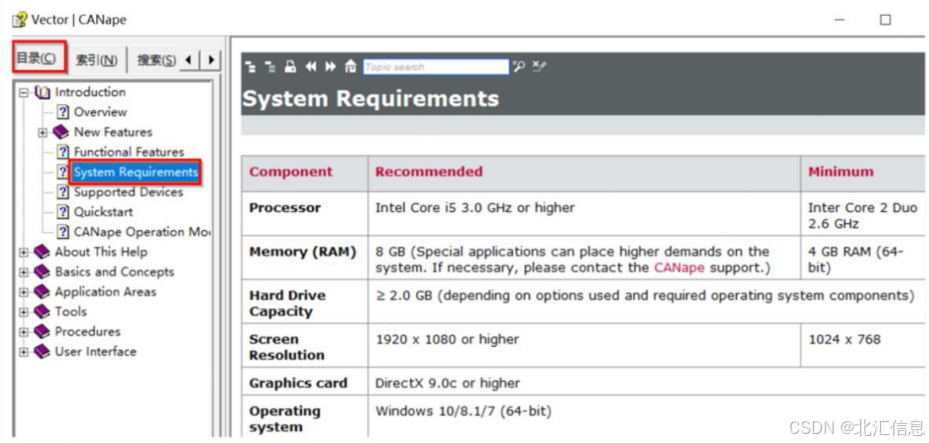Image resolution: width=929 pixels, height=443 pixels.
Task: Expand the User Interface node
Action: coord(24,352)
